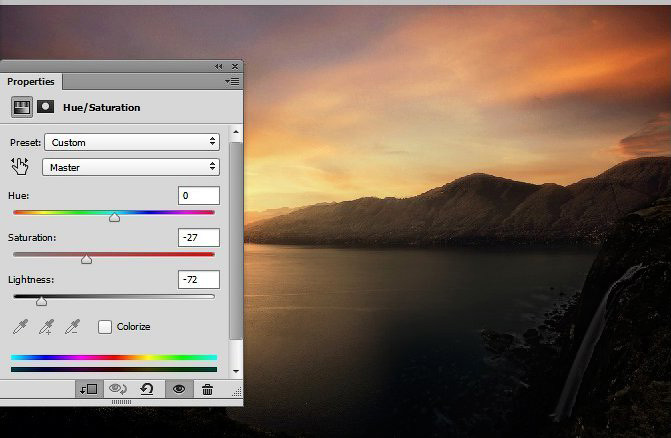This screenshot has height=438, width=671.
Task: Click the Lightness slider handle
Action: click(x=42, y=301)
